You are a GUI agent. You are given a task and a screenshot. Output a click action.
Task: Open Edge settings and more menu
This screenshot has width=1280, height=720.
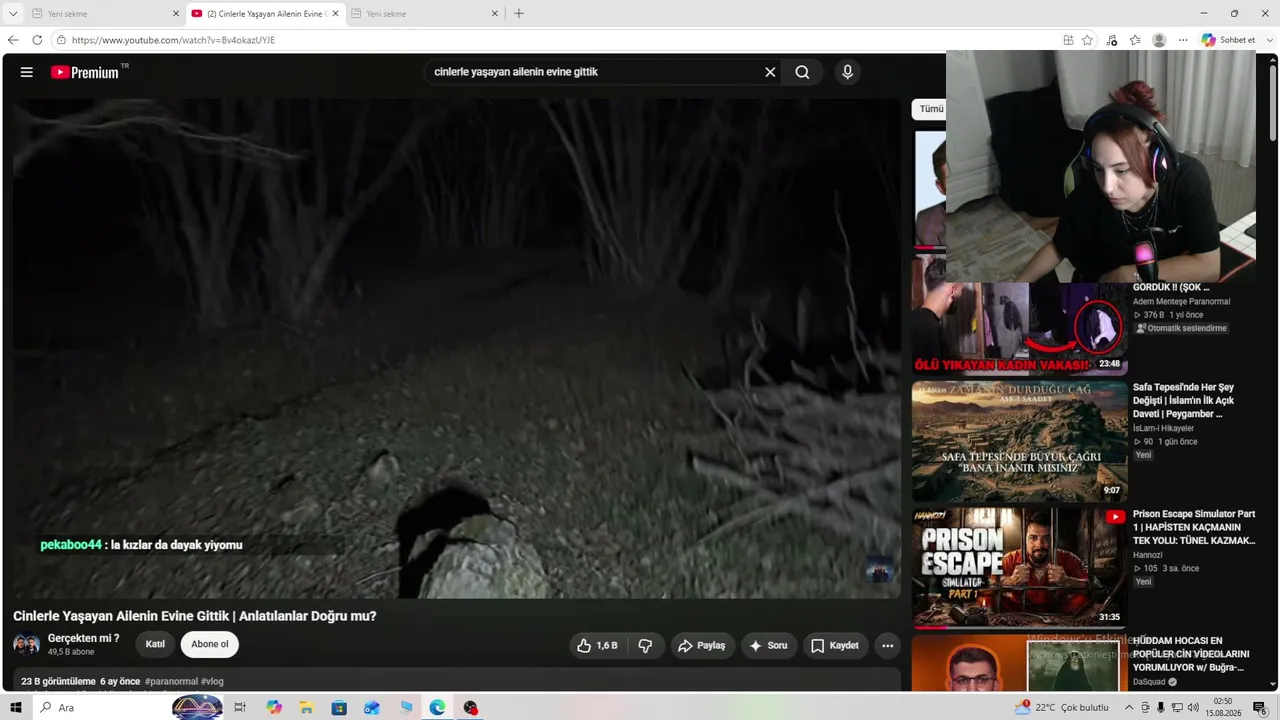coord(1183,40)
